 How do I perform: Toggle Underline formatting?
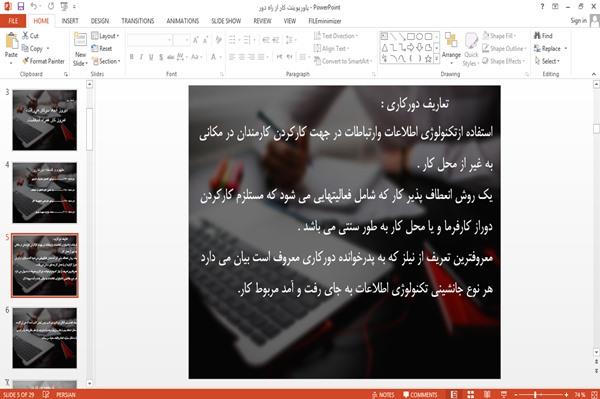(151, 57)
